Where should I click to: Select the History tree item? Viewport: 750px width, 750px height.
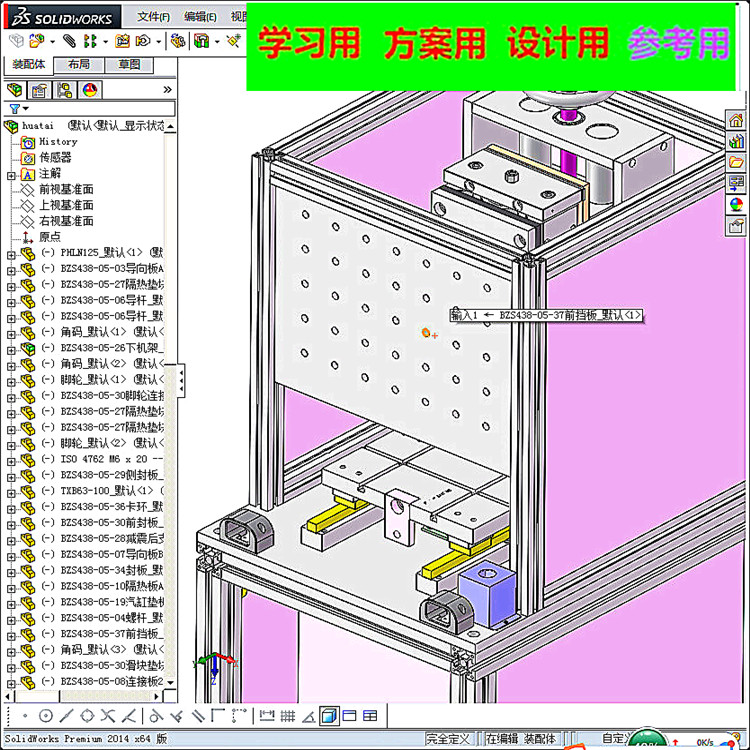tap(58, 142)
